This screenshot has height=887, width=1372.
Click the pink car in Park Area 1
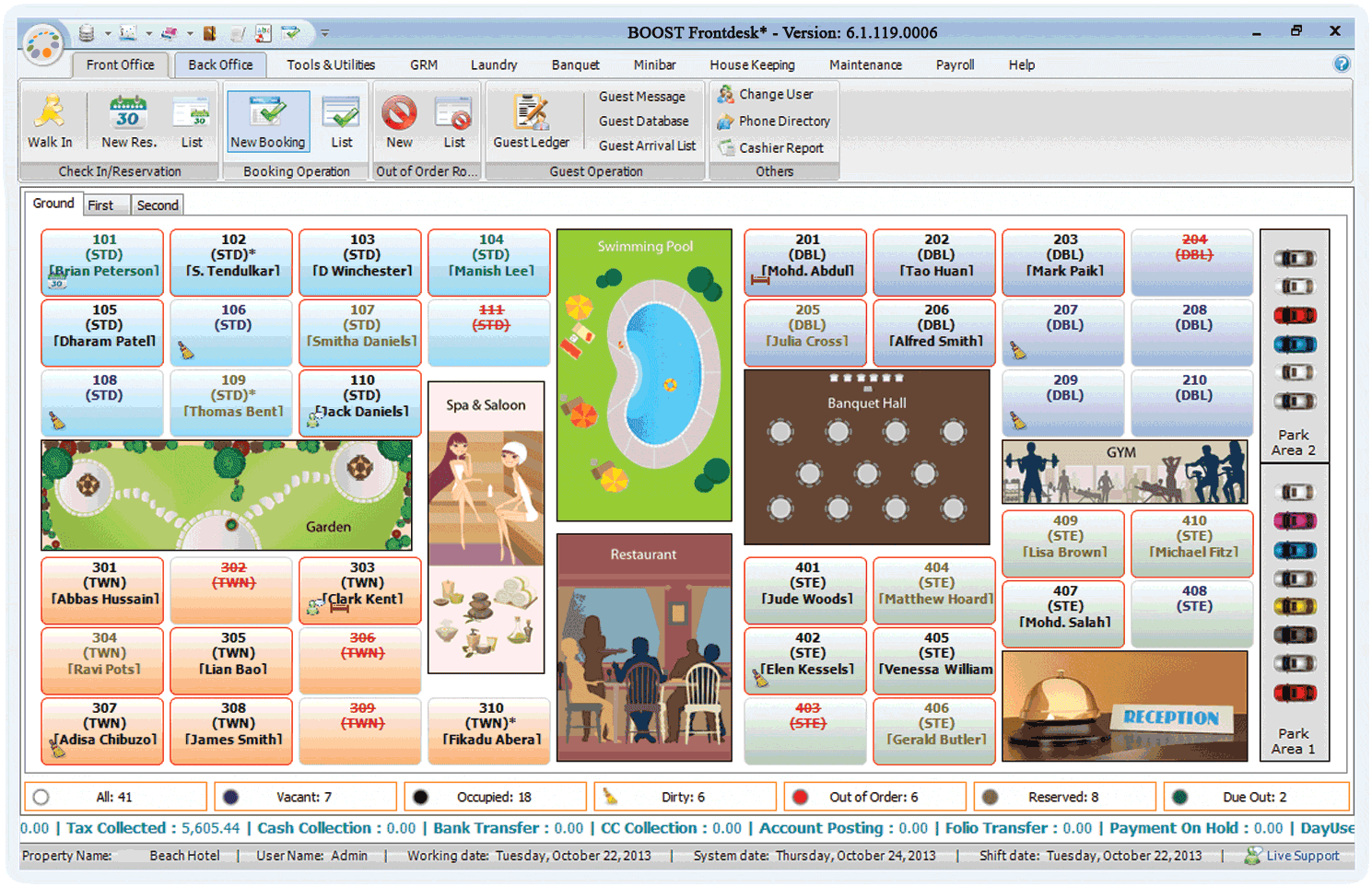click(x=1295, y=520)
